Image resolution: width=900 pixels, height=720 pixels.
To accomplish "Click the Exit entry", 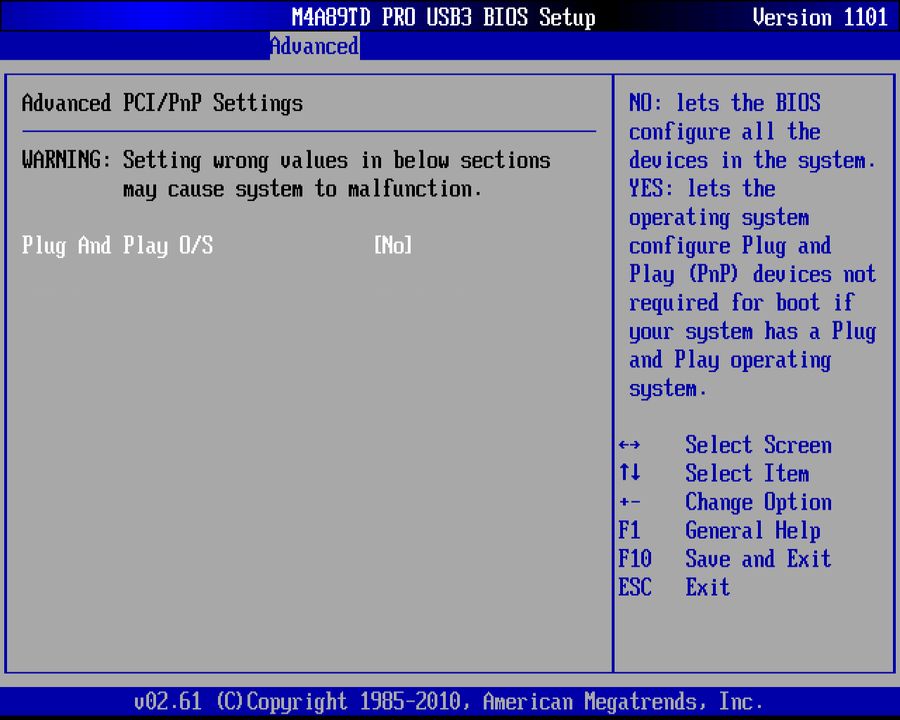I will point(707,588).
